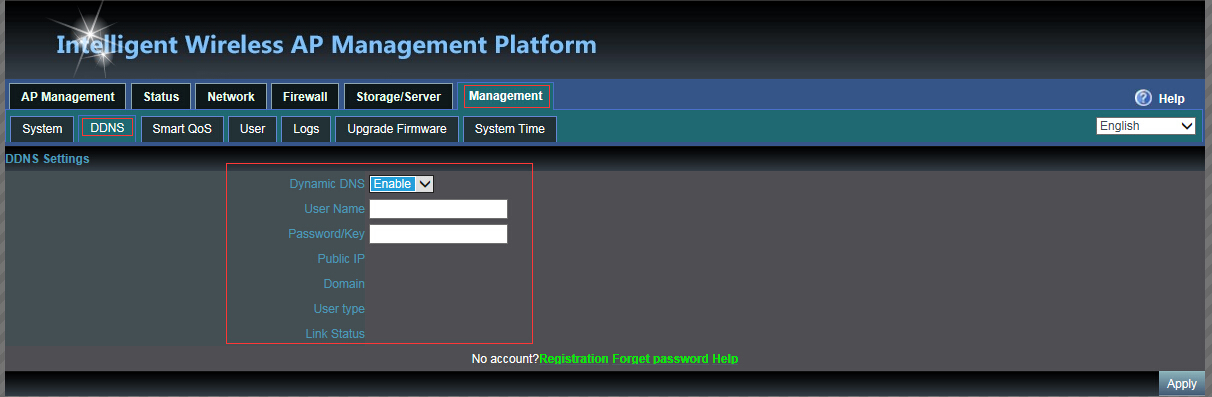Open the Storage/Server tab

pyautogui.click(x=398, y=97)
